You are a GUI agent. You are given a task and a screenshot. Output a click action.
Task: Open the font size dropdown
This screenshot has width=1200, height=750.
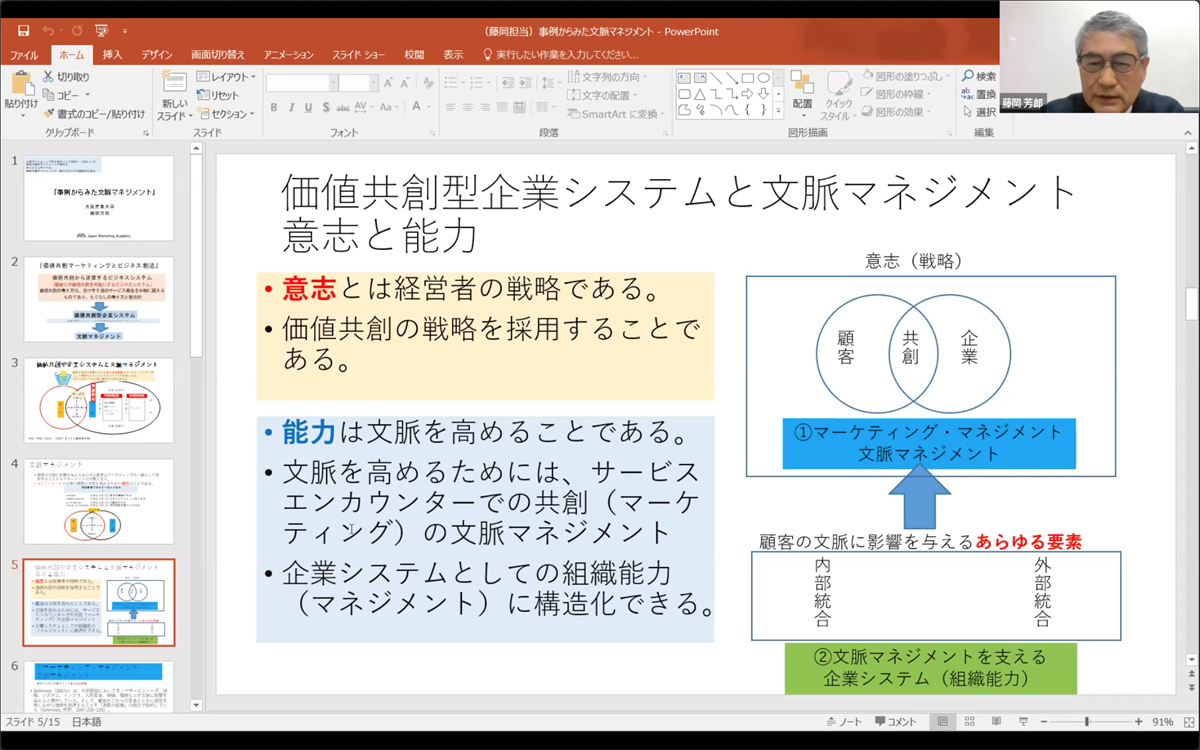point(374,83)
